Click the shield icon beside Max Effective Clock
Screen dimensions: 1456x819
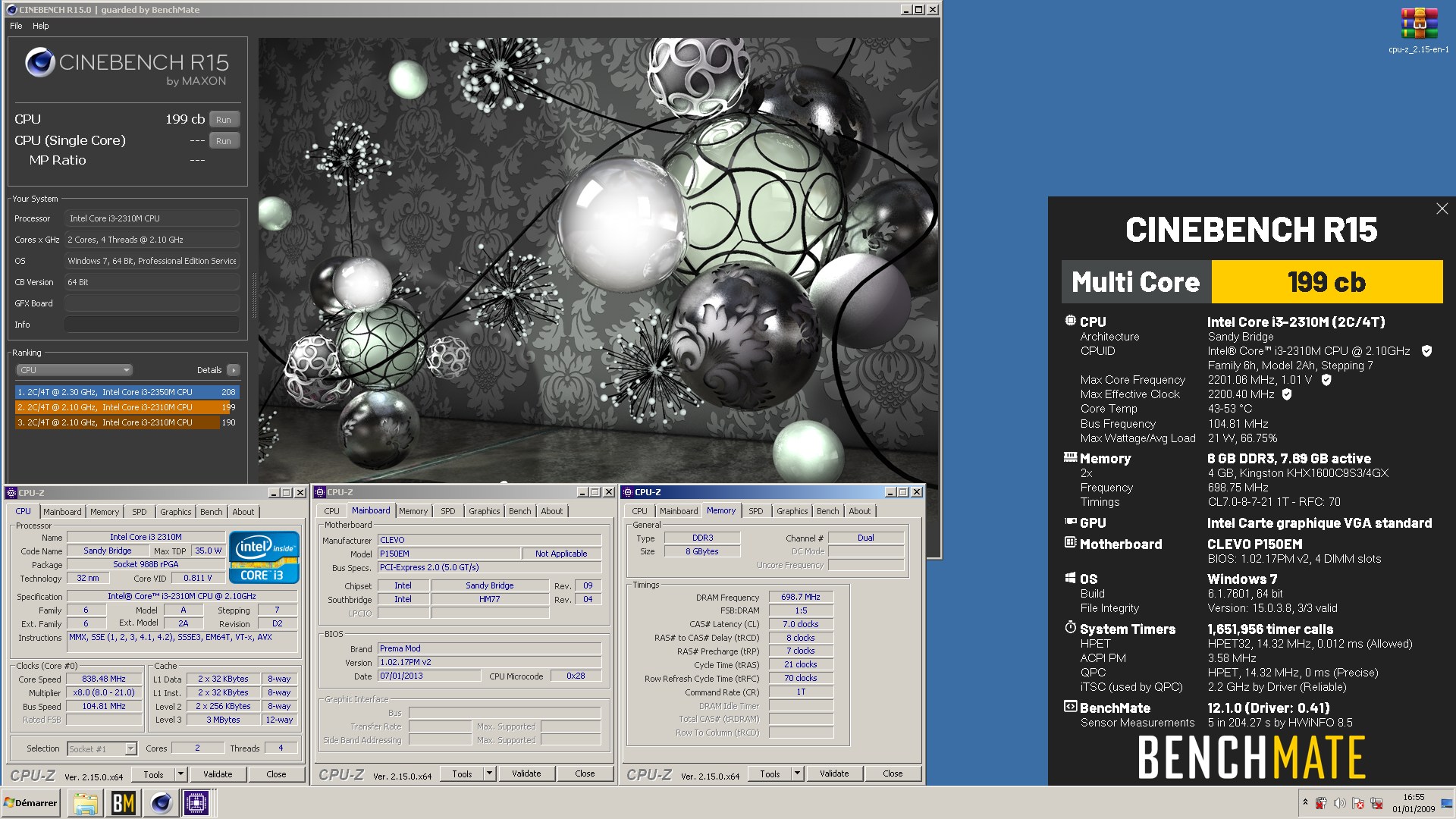[1287, 394]
